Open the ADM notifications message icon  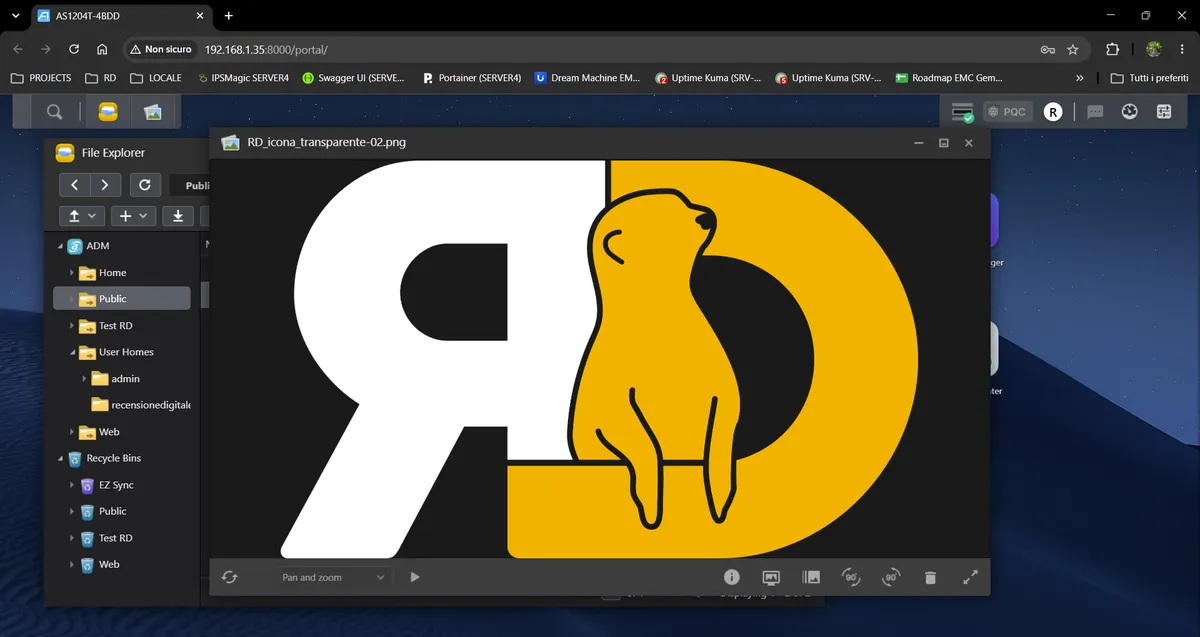pyautogui.click(x=1095, y=112)
